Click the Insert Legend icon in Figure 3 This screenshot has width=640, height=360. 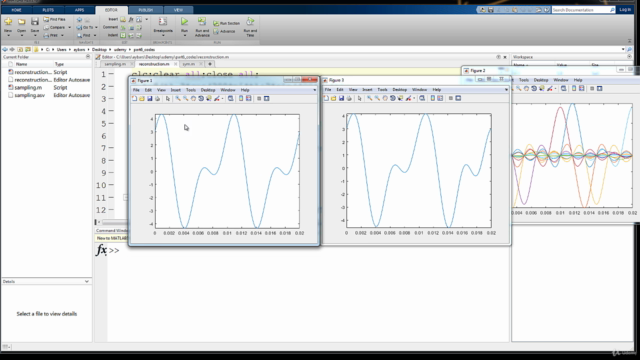[x=440, y=98]
